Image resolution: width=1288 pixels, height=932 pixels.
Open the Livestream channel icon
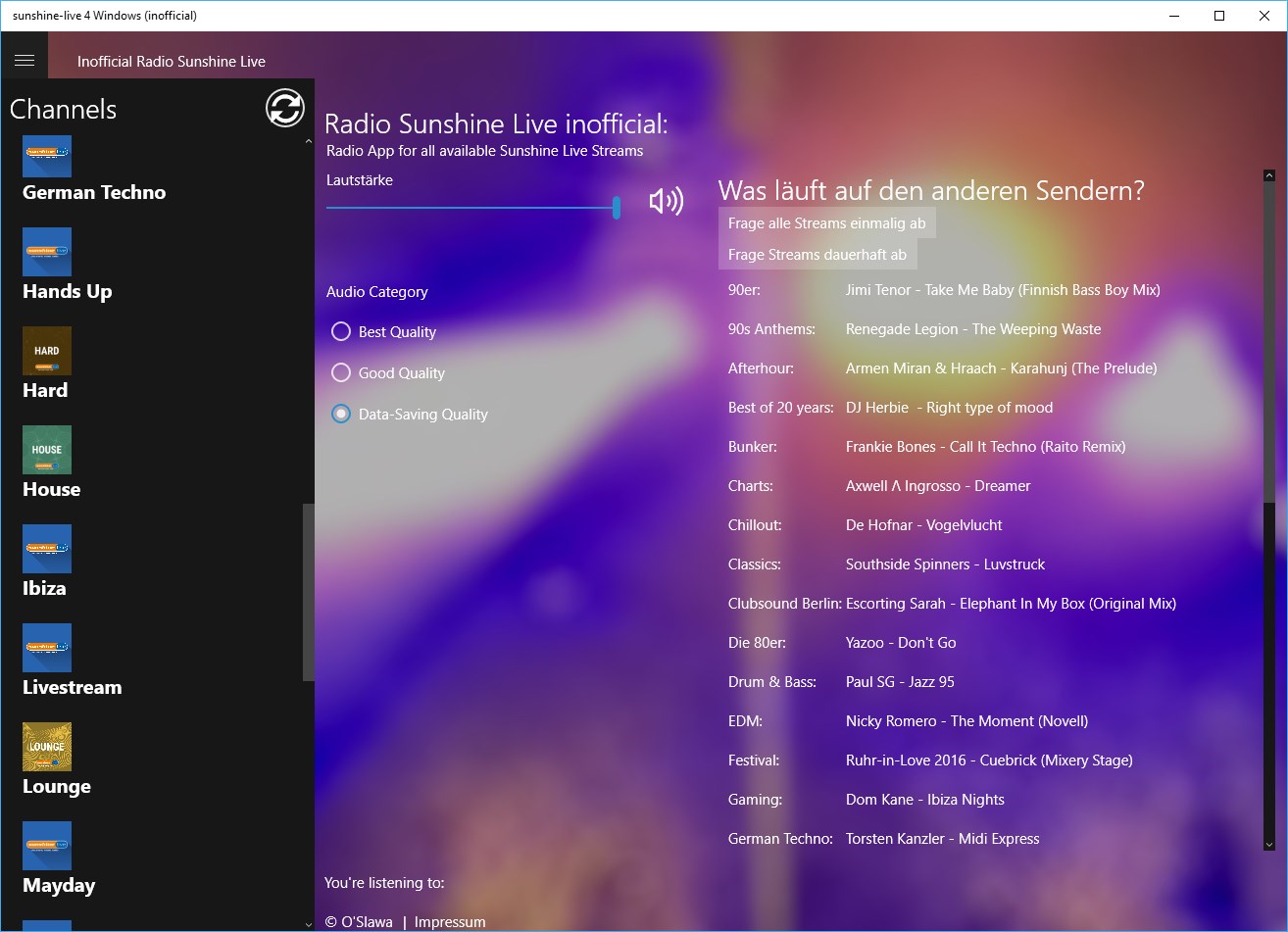[x=47, y=648]
